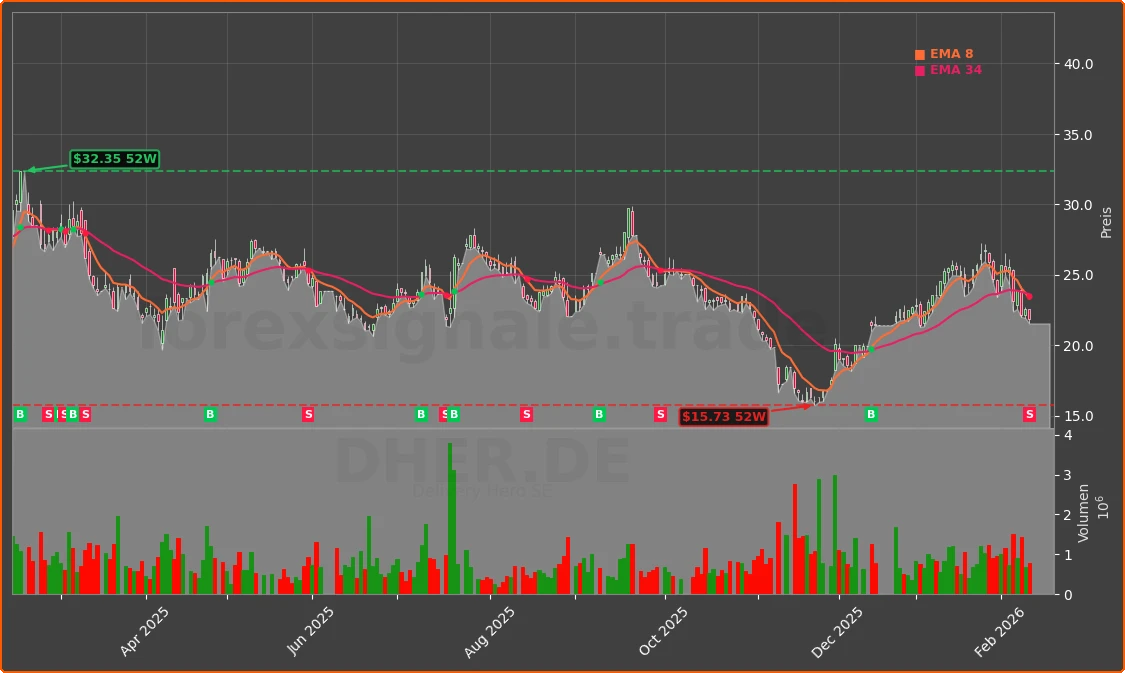Click the red S sell marker near Jun 2025

(308, 414)
